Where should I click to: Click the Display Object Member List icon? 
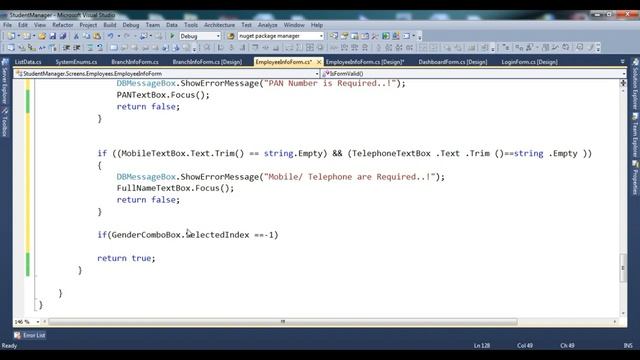(x=11, y=48)
